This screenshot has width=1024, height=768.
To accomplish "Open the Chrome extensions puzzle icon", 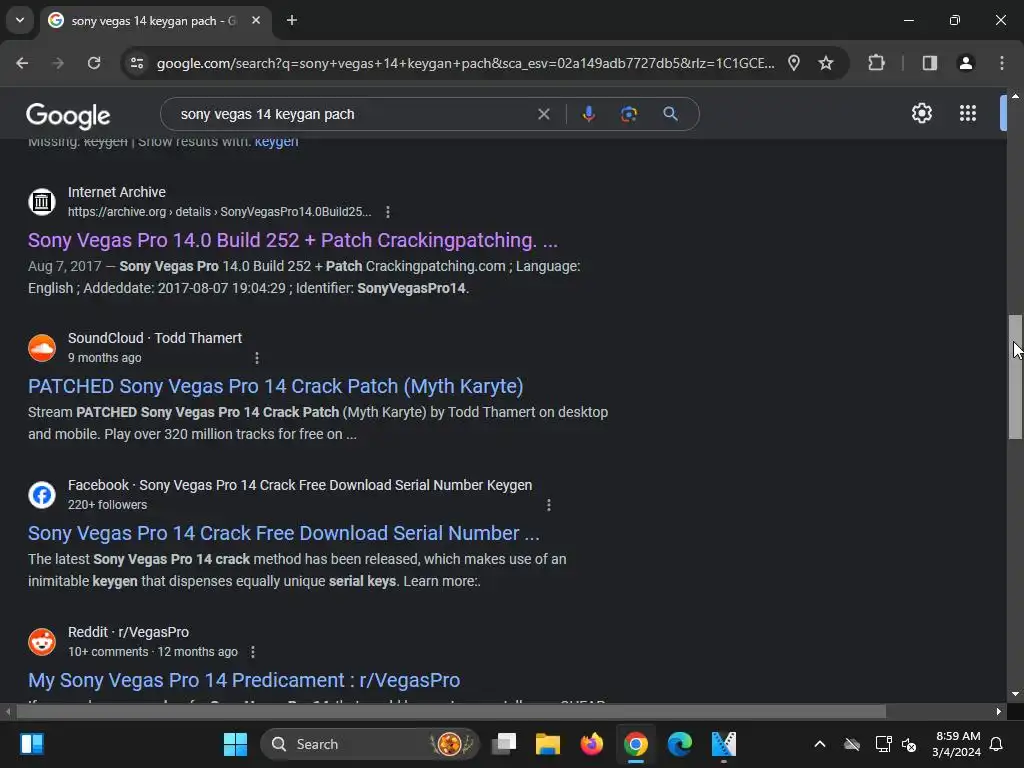I will pos(876,63).
